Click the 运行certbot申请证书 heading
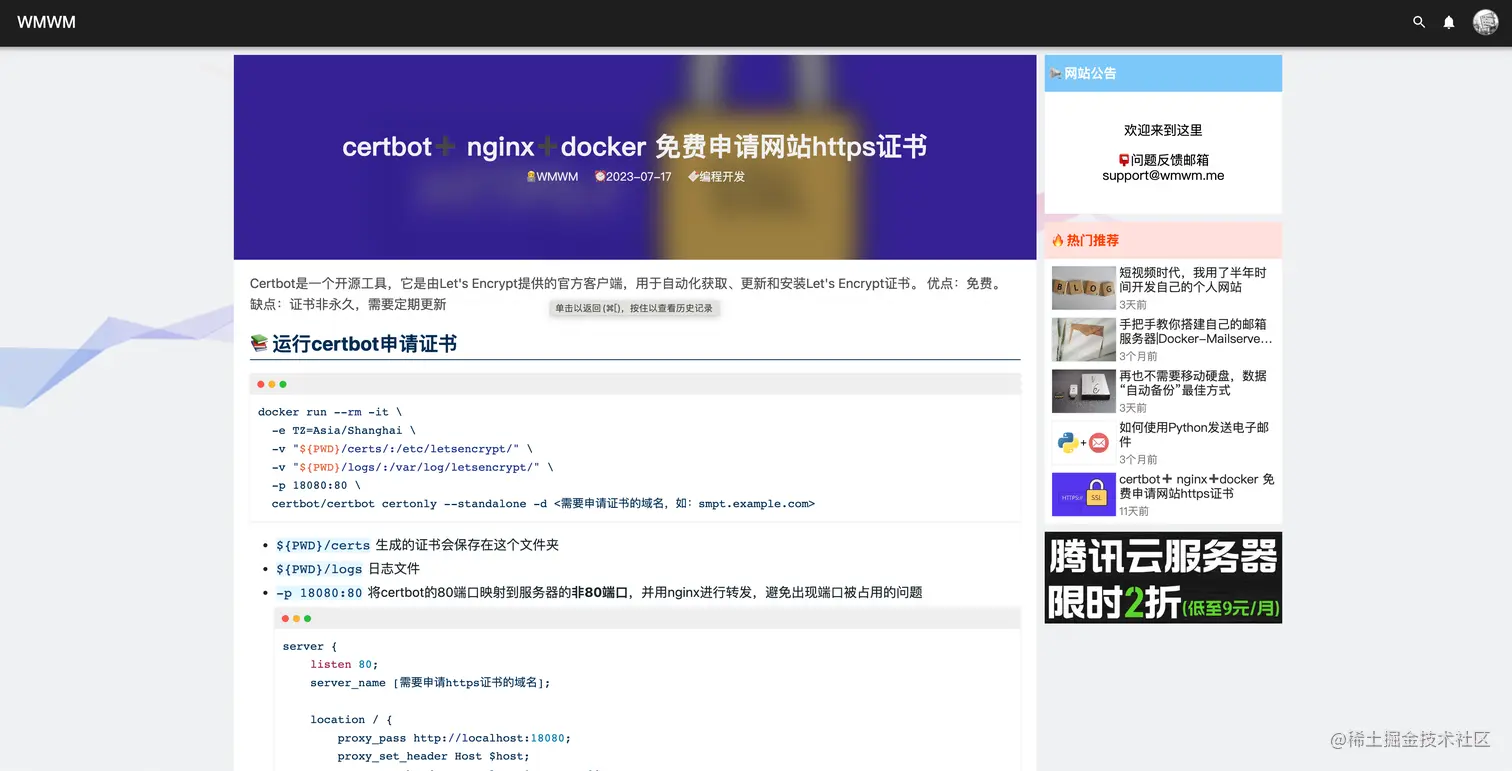The height and width of the screenshot is (771, 1512). 364,343
